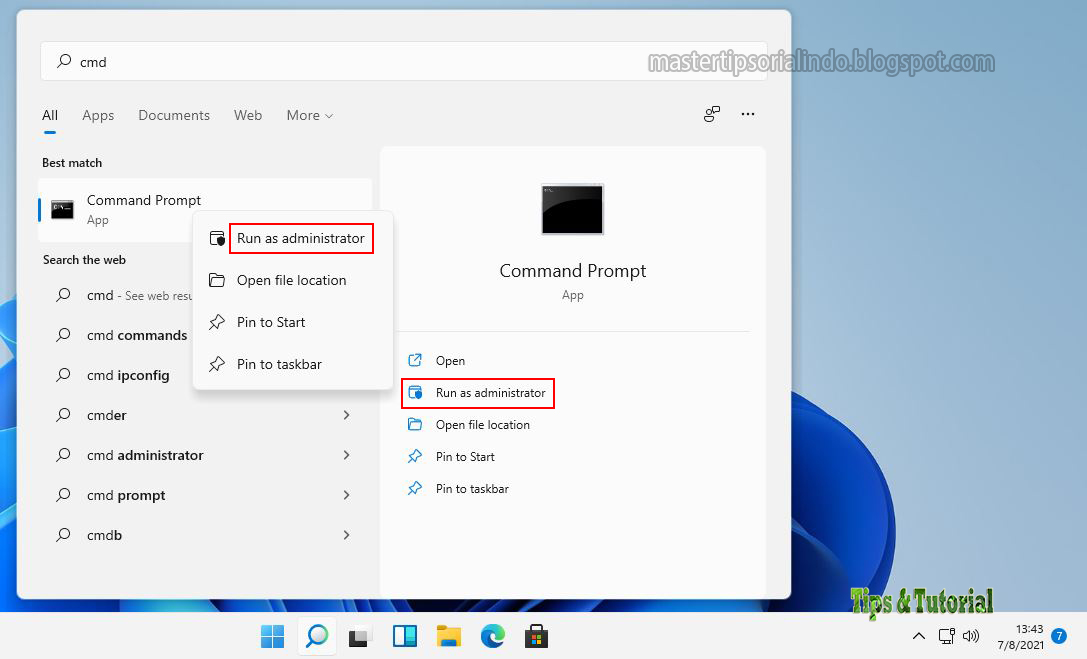The width and height of the screenshot is (1087, 659).
Task: Select Pin to taskbar in the context menu
Action: click(280, 364)
